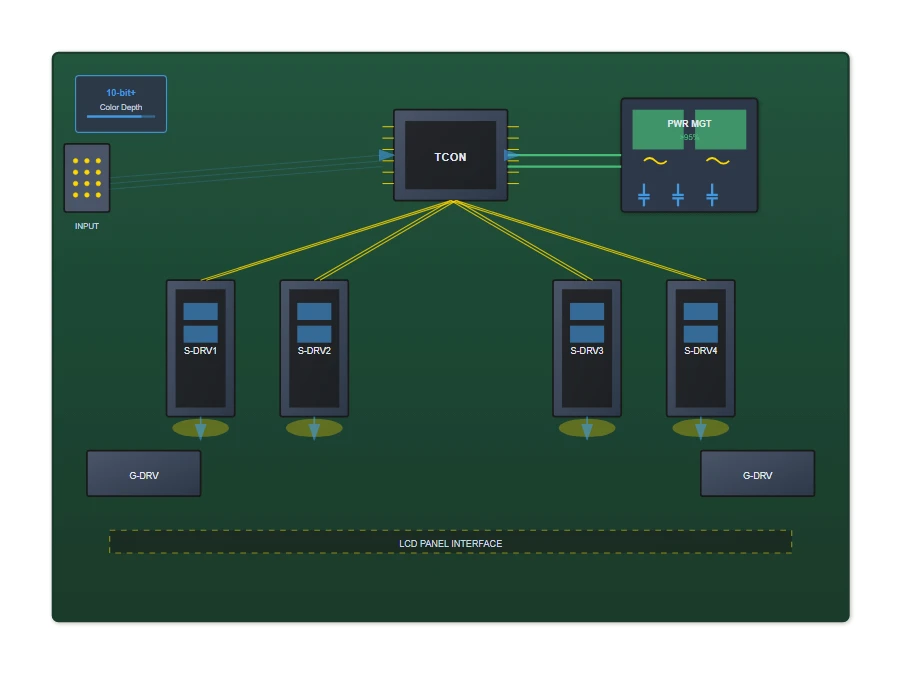Click the output arrow below S-DRV2
The width and height of the screenshot is (904, 677).
314,428
